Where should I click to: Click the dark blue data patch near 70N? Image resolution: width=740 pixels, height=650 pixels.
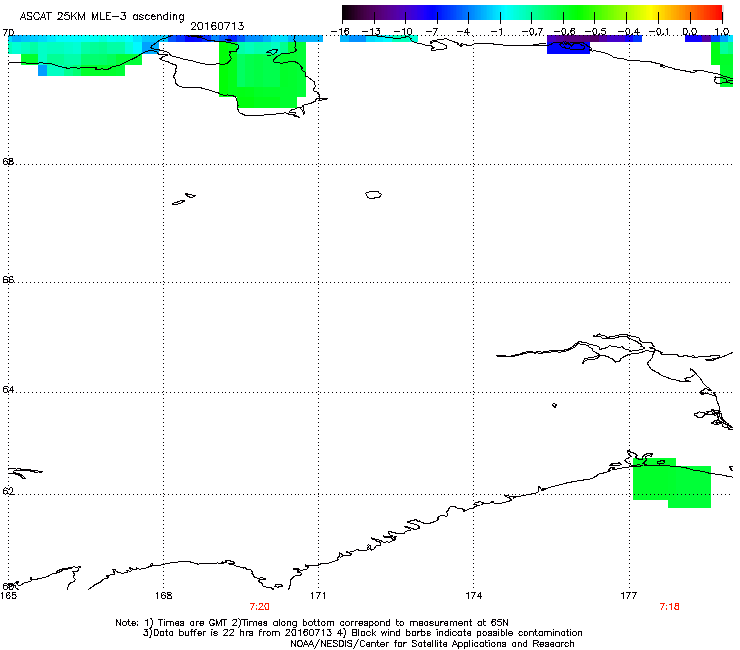568,48
